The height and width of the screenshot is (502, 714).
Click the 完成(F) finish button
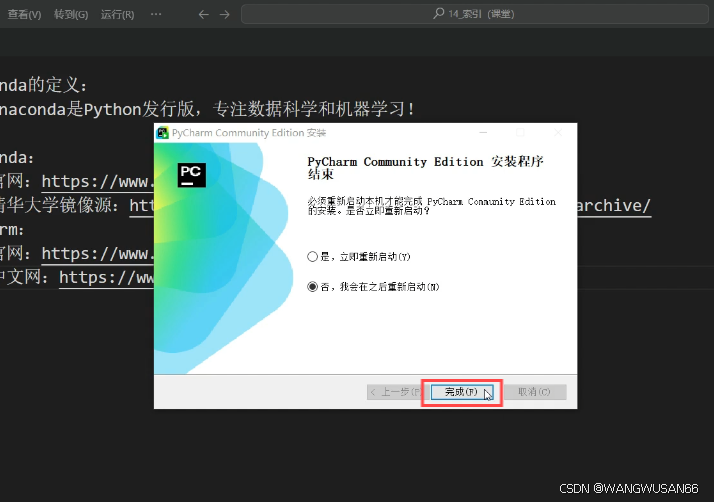[x=462, y=392]
